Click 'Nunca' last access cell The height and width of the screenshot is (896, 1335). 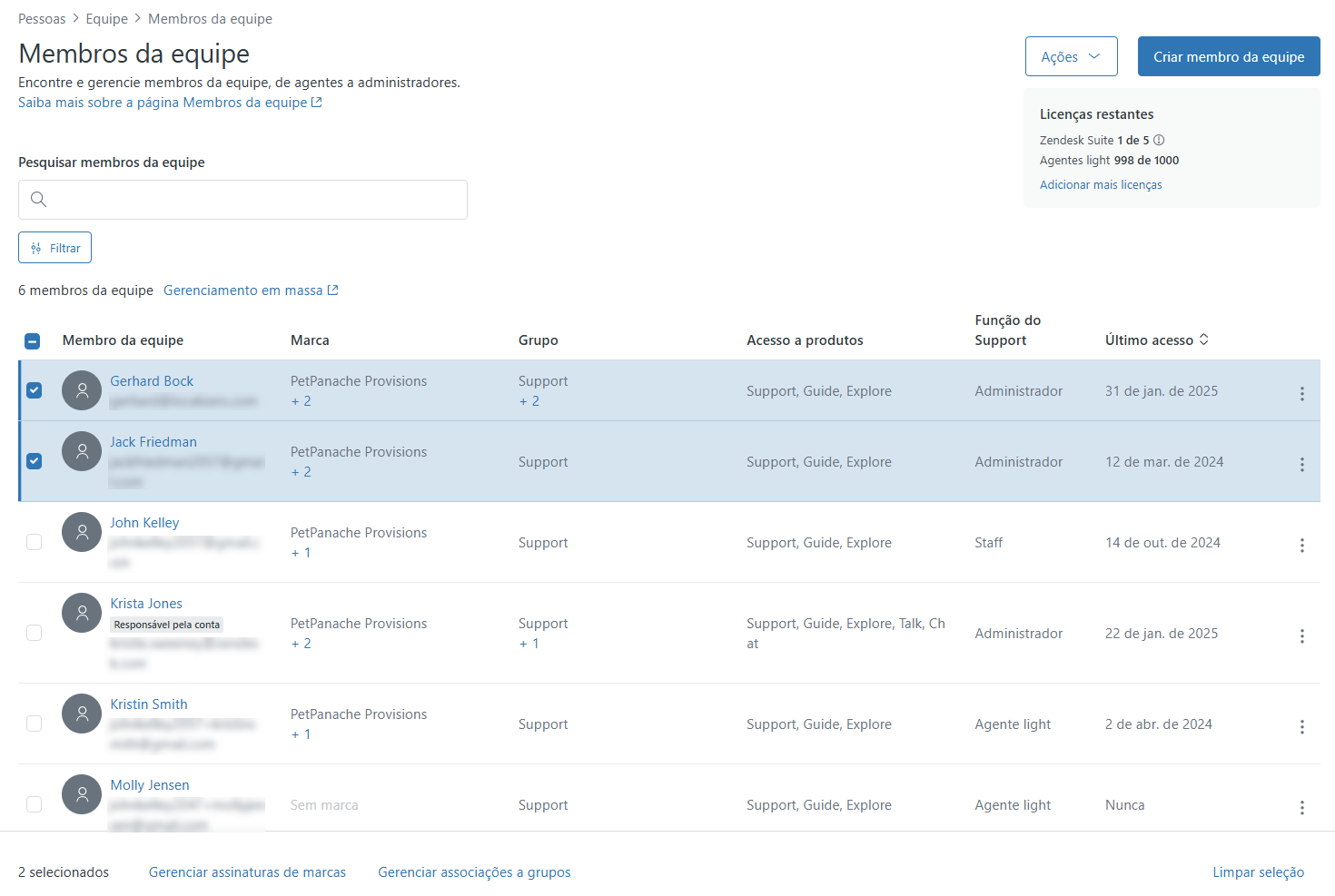(x=1124, y=805)
